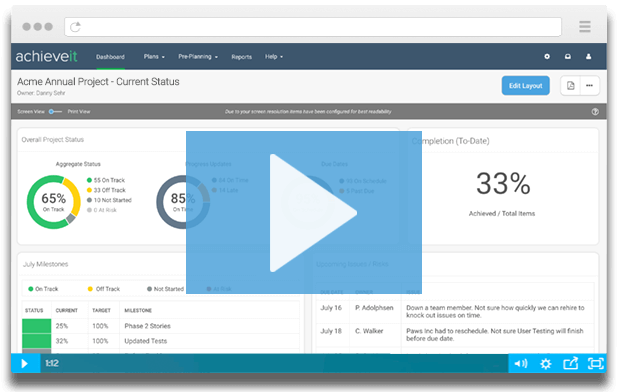Click the 85% On Time donut chart
Viewport: 617px width, 392px height.
pyautogui.click(x=183, y=202)
